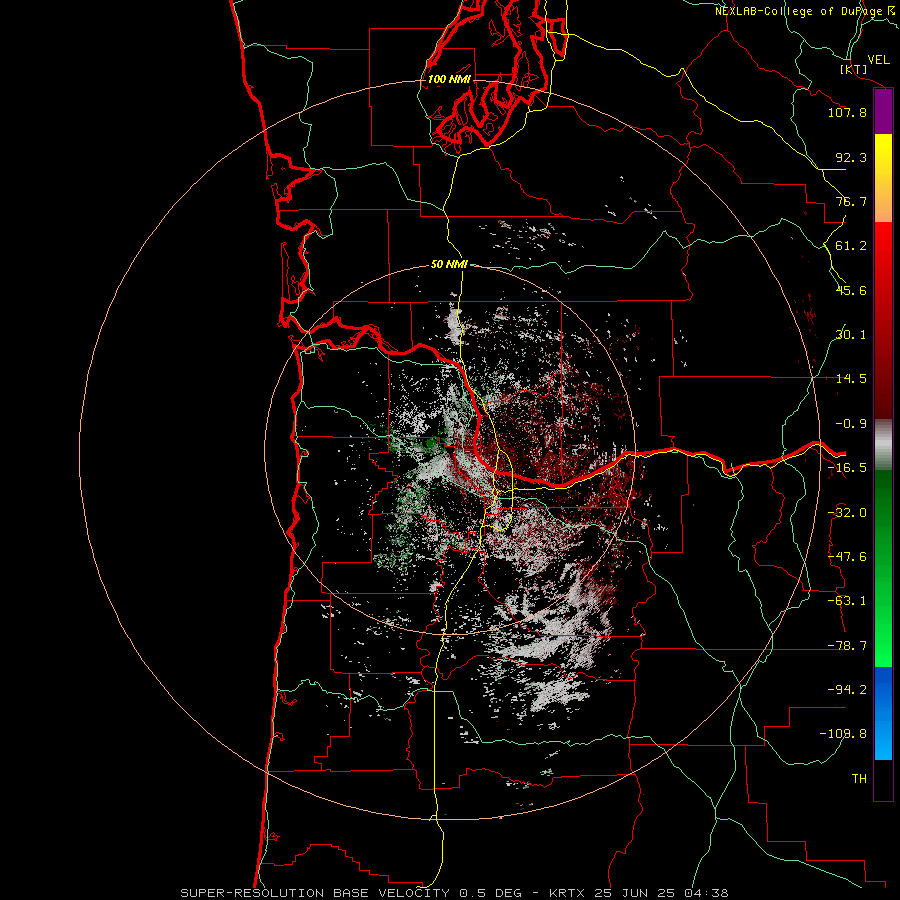This screenshot has width=900, height=900.
Task: Click the -94.2 velocity scale value
Action: pyautogui.click(x=847, y=689)
